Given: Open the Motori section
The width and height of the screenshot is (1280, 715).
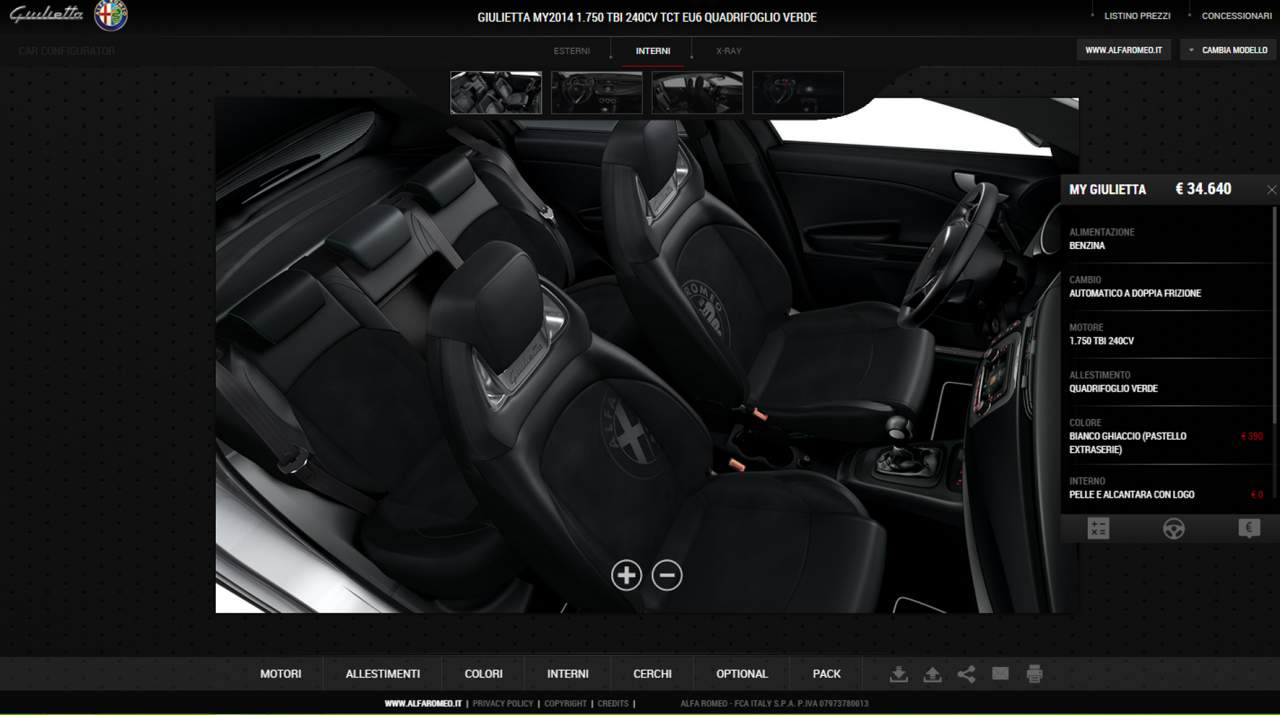Looking at the screenshot, I should [281, 674].
